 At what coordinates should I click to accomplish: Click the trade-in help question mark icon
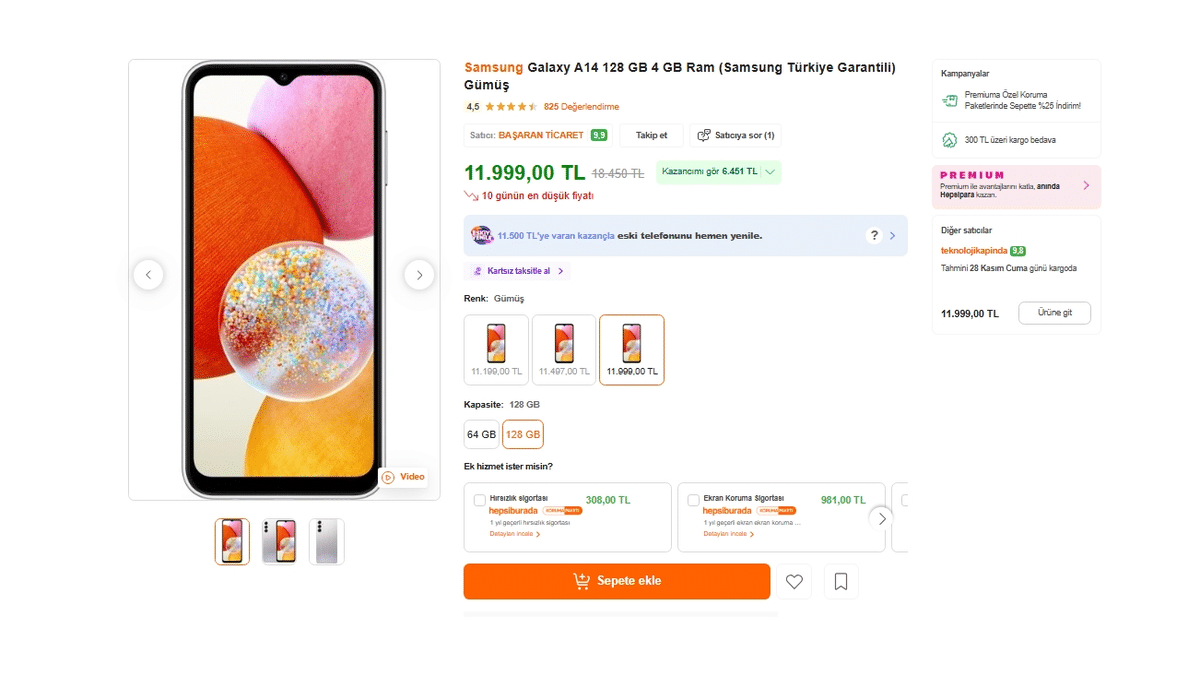872,234
